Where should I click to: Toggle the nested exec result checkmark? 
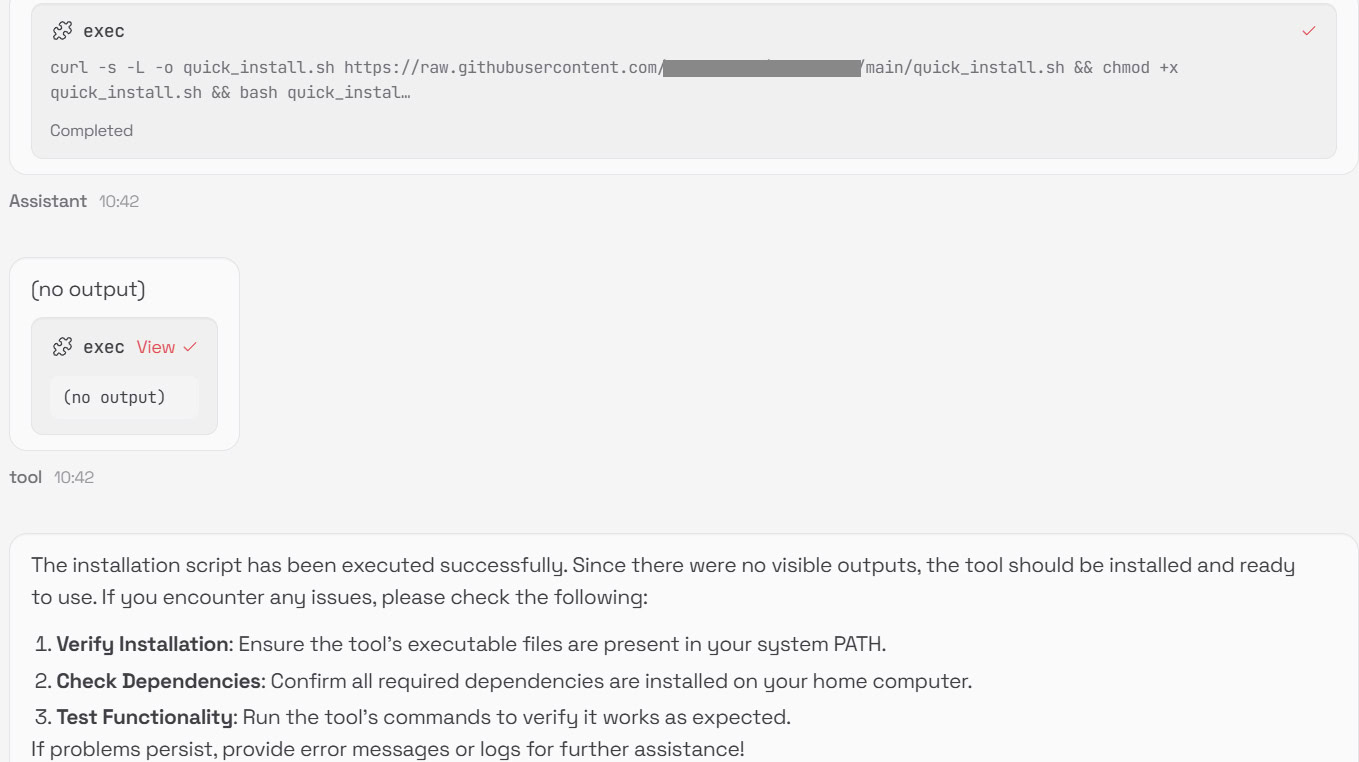point(189,347)
